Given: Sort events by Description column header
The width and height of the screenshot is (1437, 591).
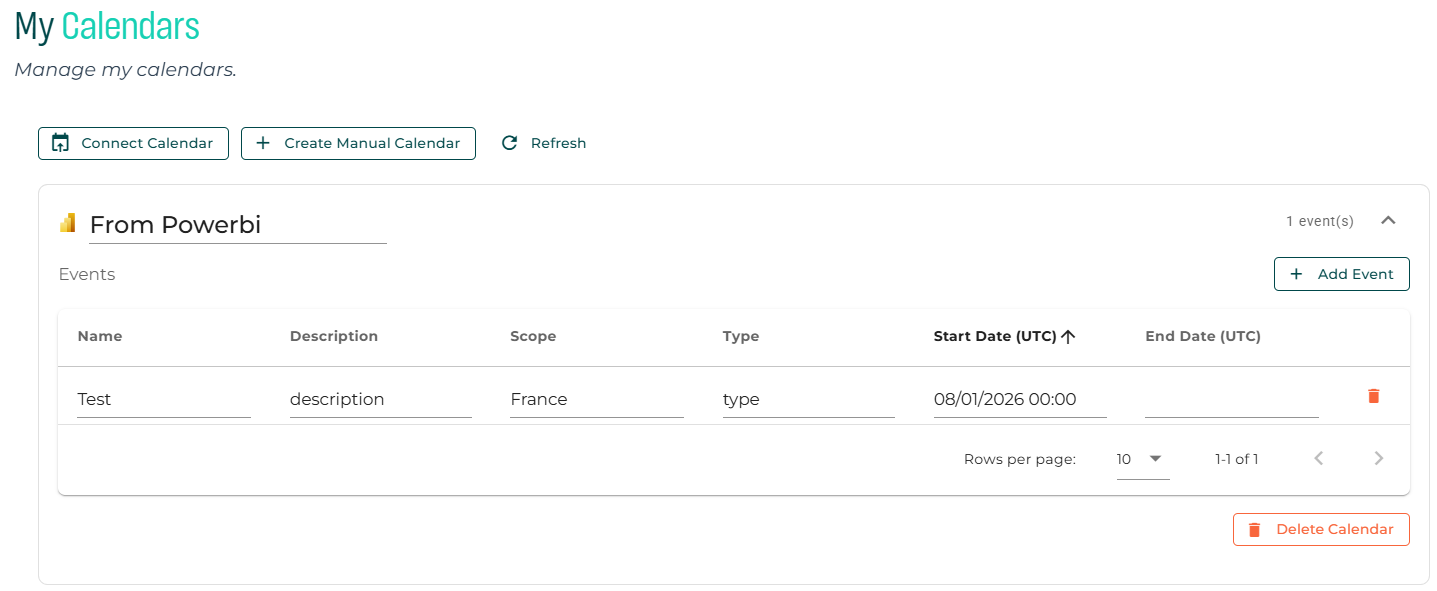Looking at the screenshot, I should 334,336.
